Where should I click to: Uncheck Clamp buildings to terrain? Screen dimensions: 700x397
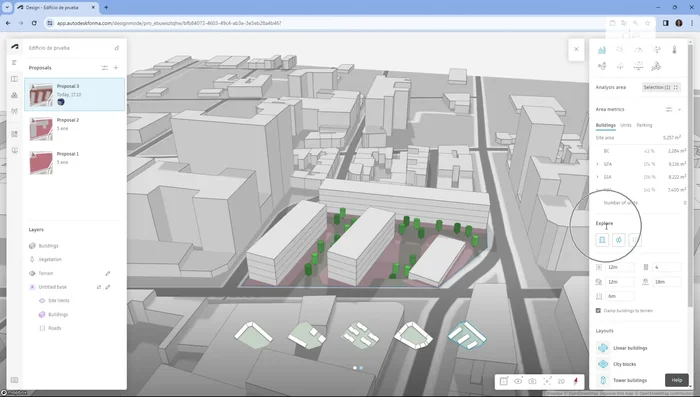(598, 310)
